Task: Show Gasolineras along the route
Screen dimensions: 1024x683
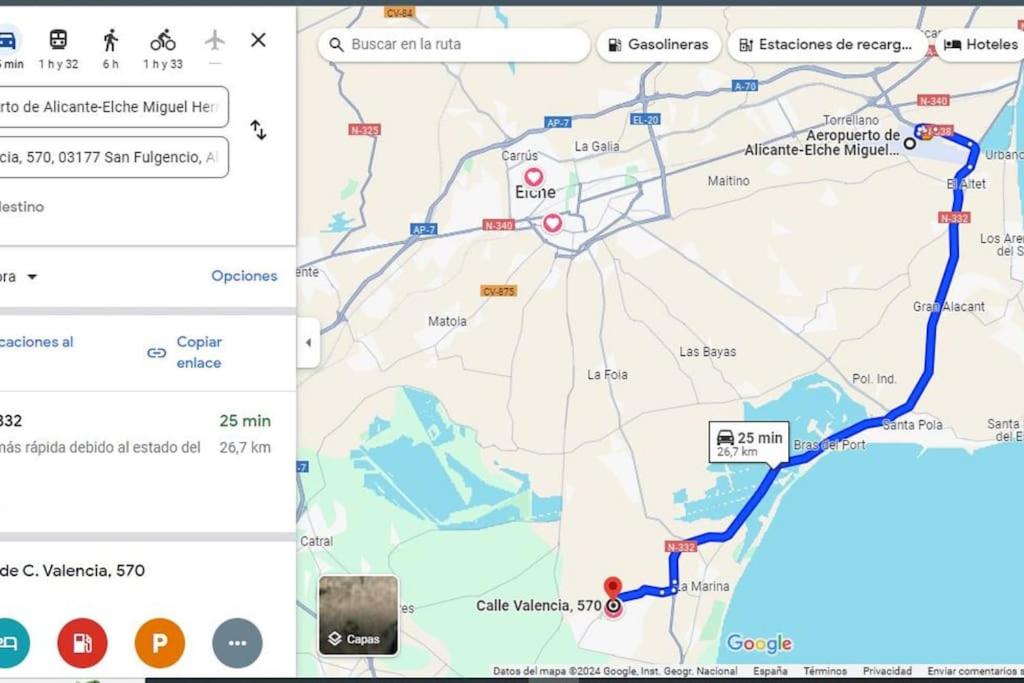Action: pyautogui.click(x=658, y=44)
